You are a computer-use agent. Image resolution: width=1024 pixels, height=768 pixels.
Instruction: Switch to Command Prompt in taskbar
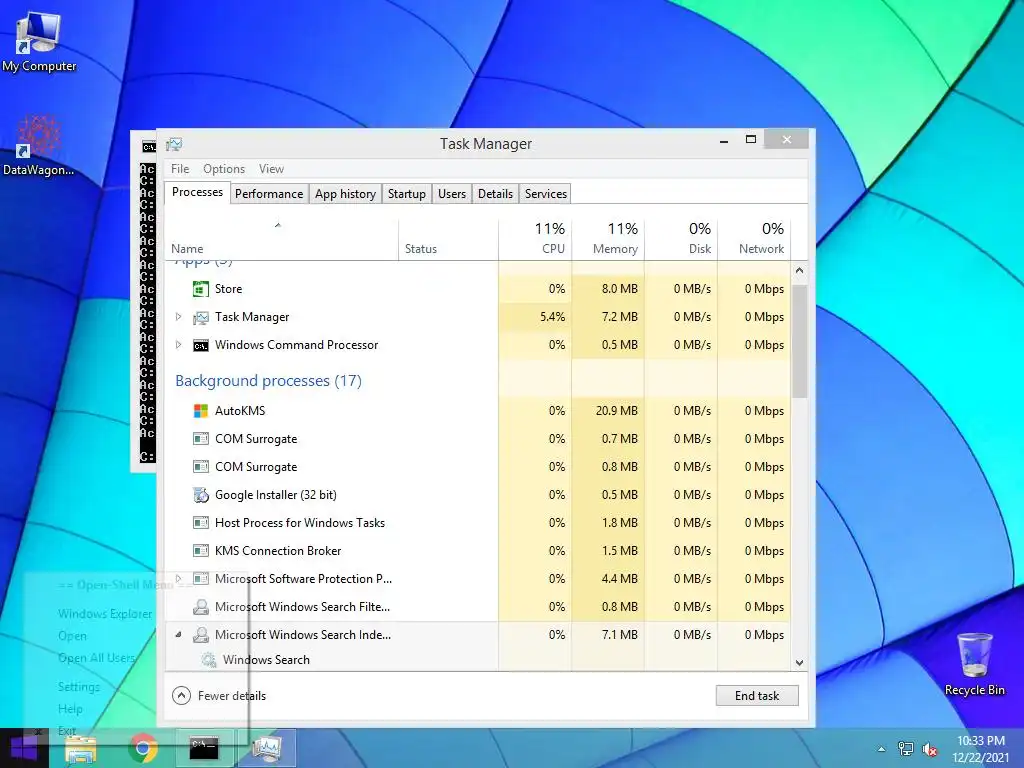(204, 748)
